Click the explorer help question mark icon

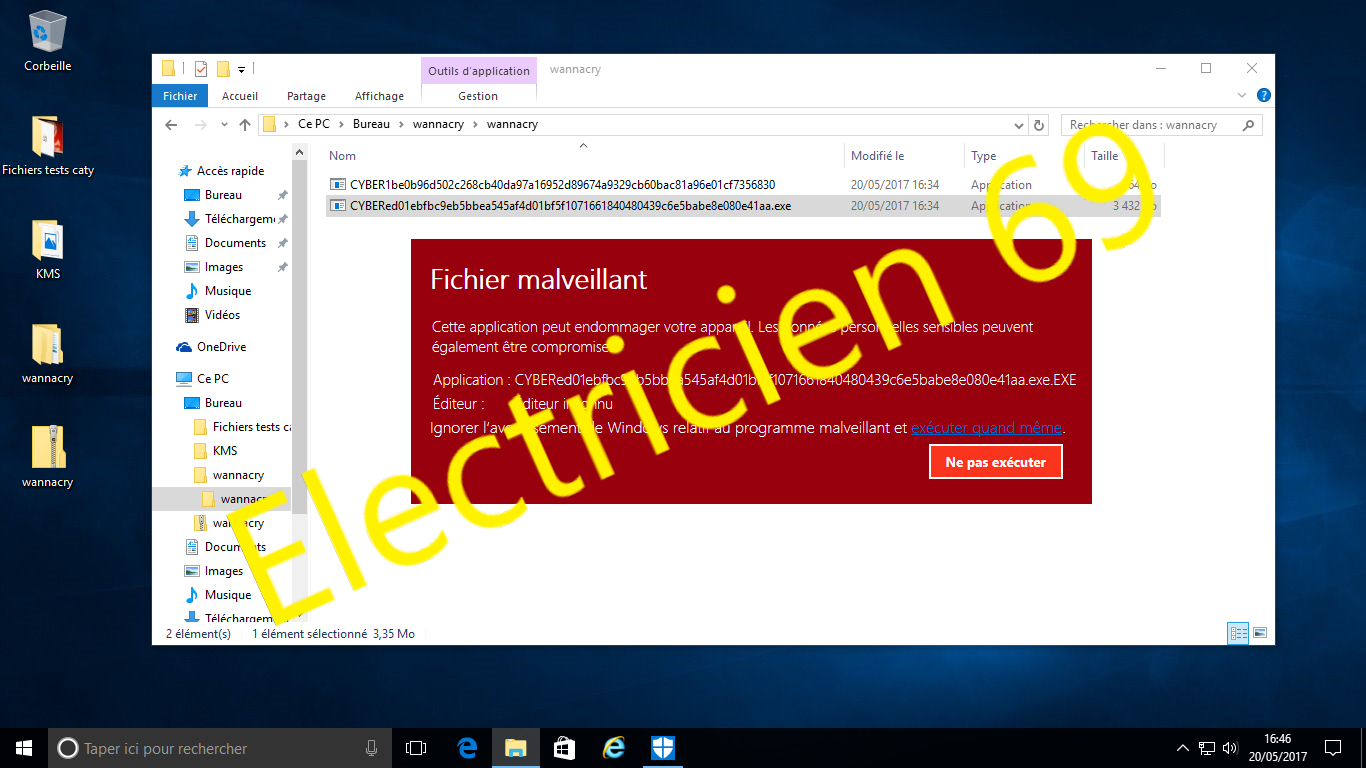click(1263, 96)
